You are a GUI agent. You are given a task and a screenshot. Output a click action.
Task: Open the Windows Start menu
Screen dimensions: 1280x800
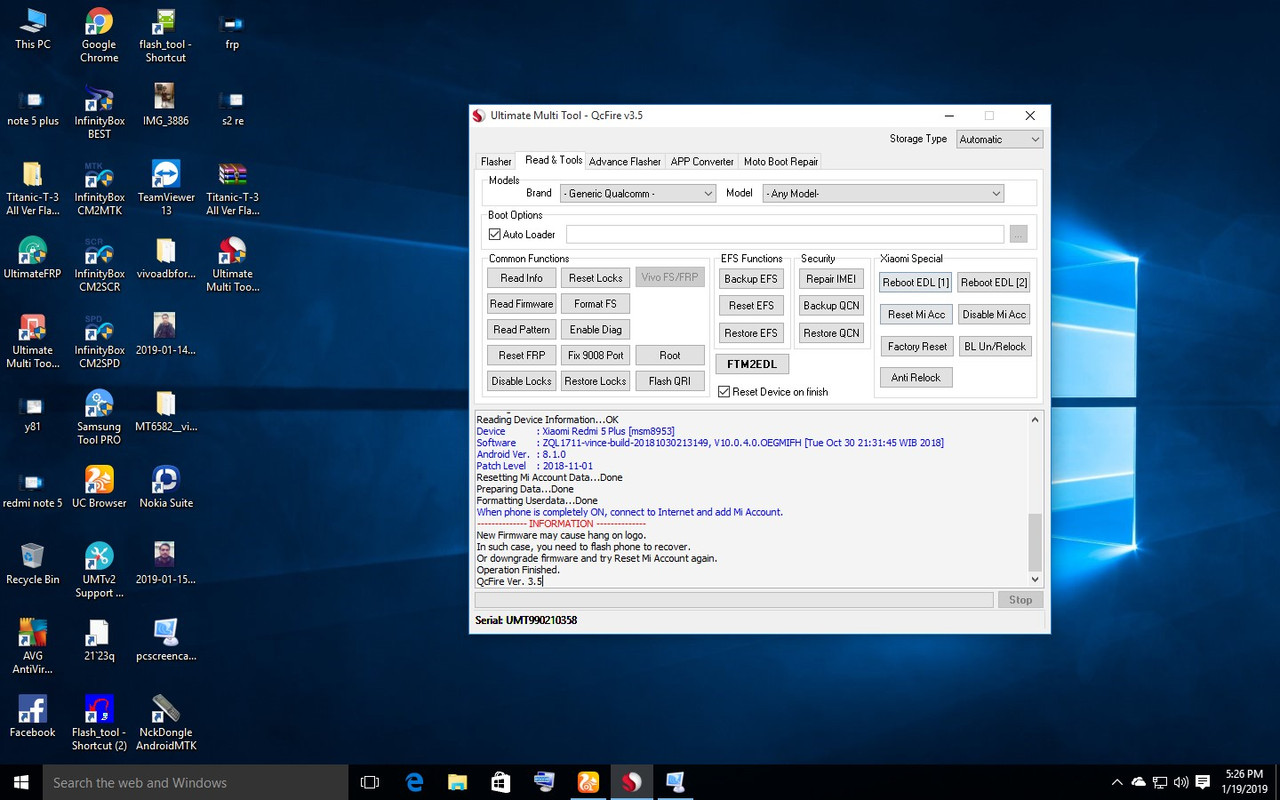[x=21, y=782]
